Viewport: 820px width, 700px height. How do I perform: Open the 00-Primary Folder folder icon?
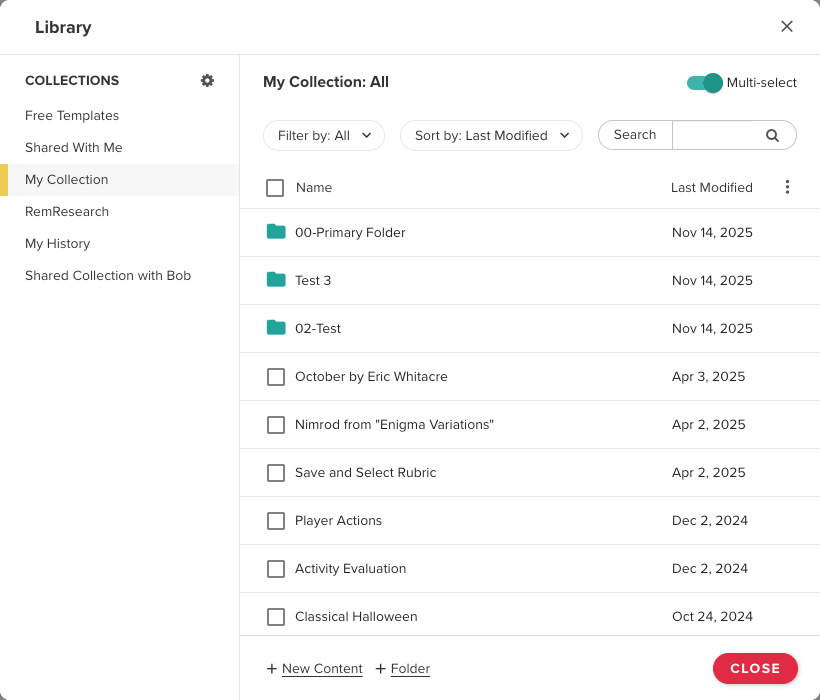[x=276, y=232]
